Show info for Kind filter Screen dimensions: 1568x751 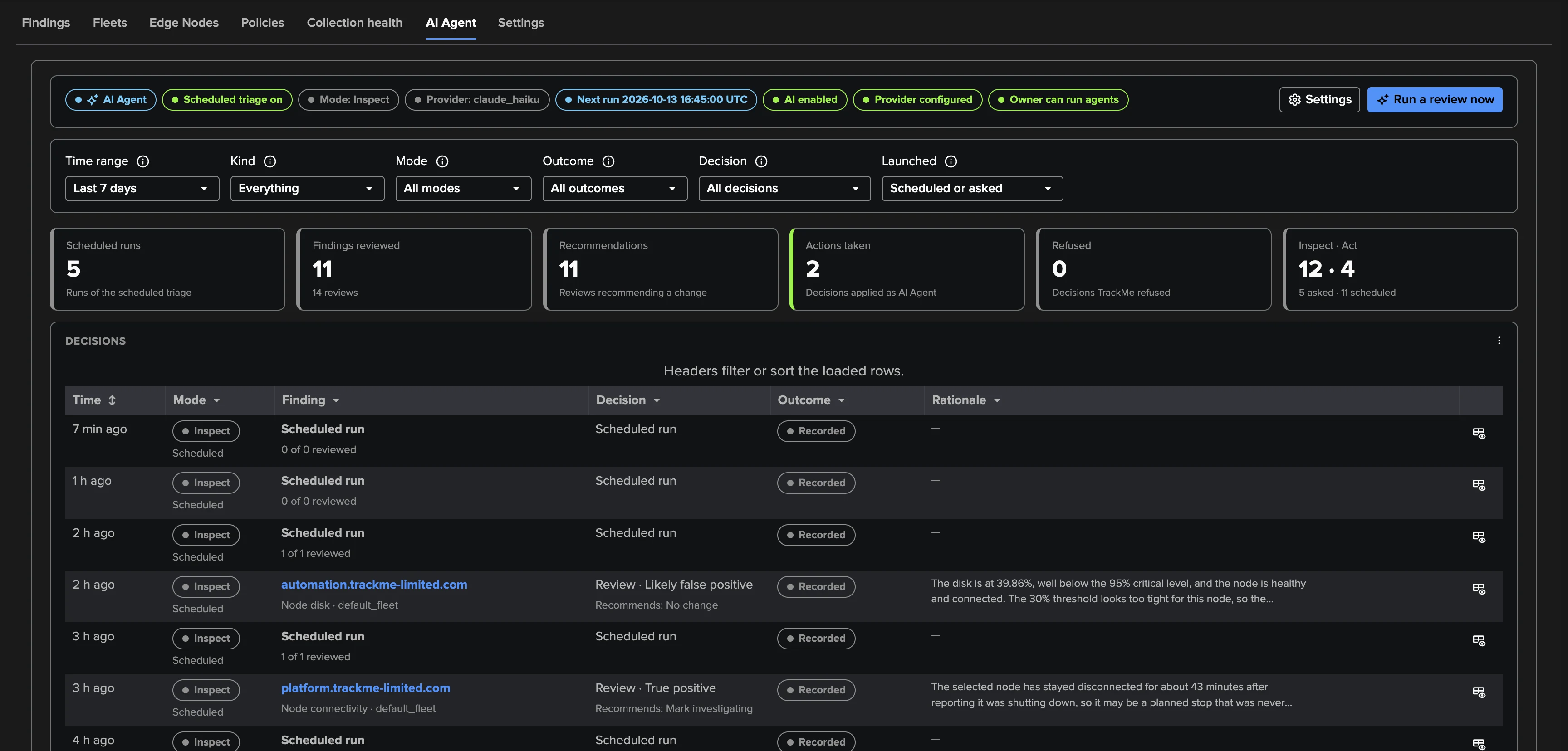click(x=269, y=161)
